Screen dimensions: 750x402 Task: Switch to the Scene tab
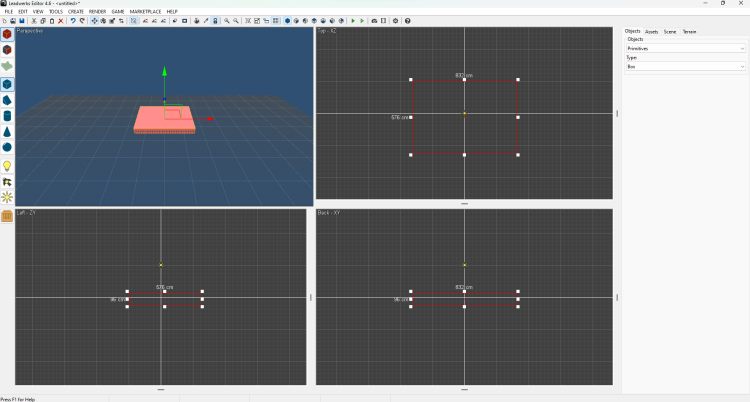coord(670,32)
